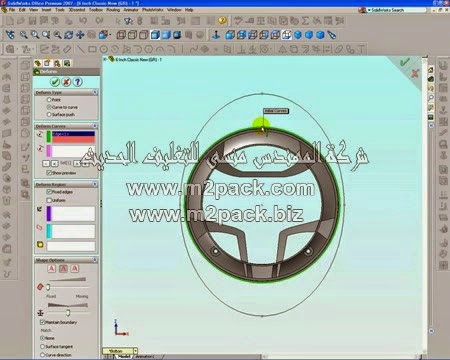Accept the feature via the green corner checkmark
The image size is (450, 360).
[x=405, y=62]
